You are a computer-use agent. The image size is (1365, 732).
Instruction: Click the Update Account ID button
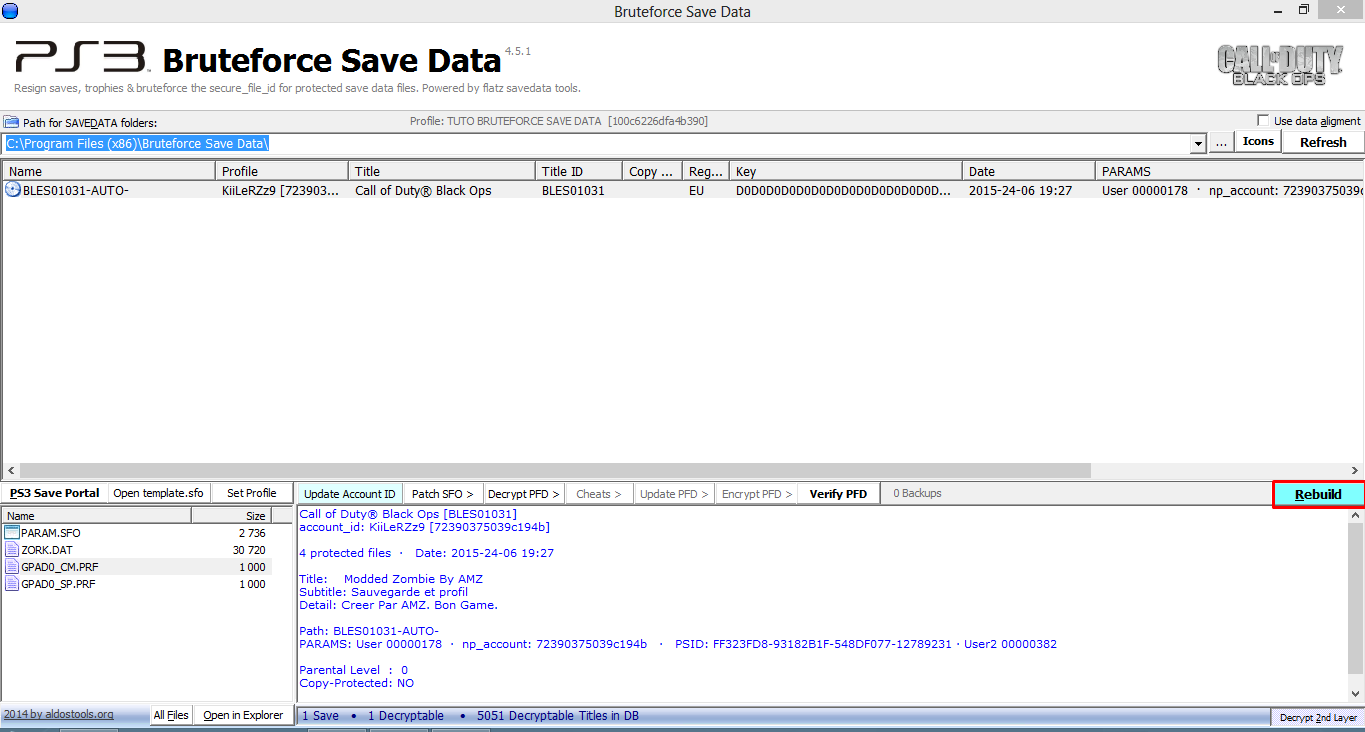[350, 494]
